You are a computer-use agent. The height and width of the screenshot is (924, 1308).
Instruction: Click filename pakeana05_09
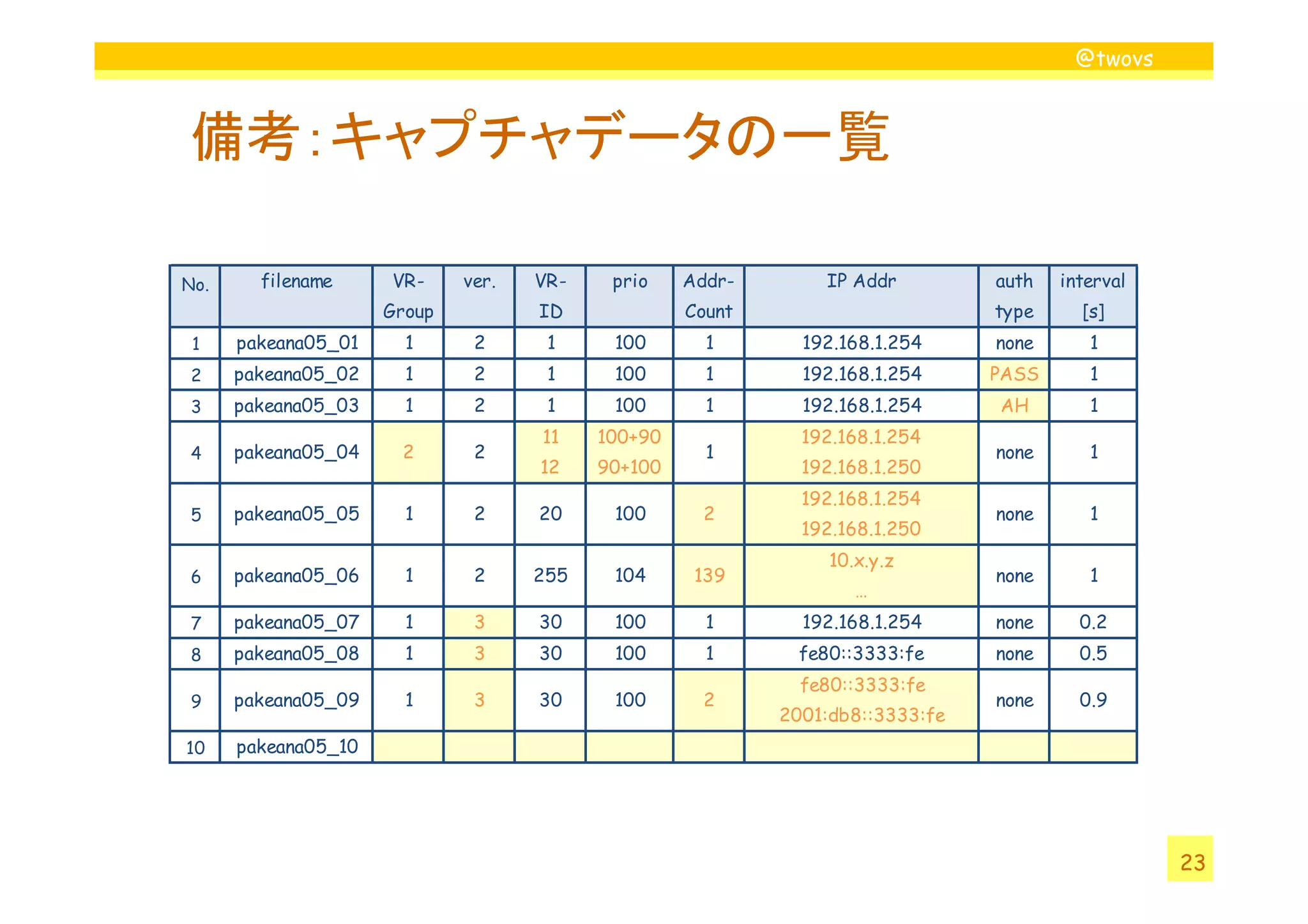tap(296, 701)
